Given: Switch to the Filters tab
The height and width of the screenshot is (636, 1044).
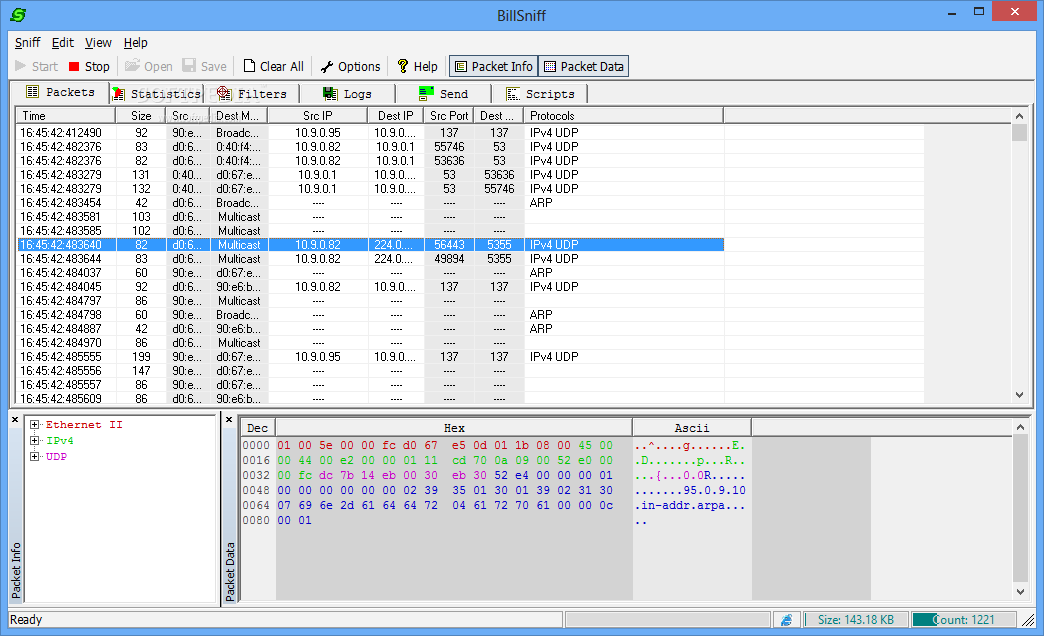Looking at the screenshot, I should pos(252,94).
